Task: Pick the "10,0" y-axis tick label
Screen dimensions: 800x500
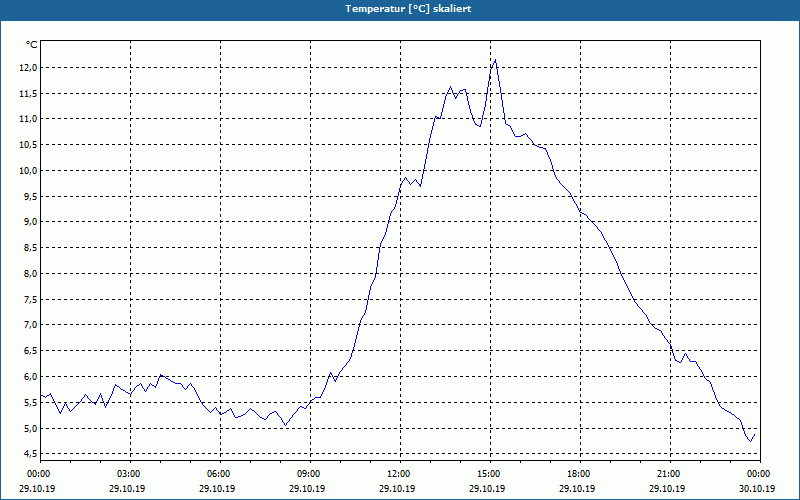Action: [29, 170]
